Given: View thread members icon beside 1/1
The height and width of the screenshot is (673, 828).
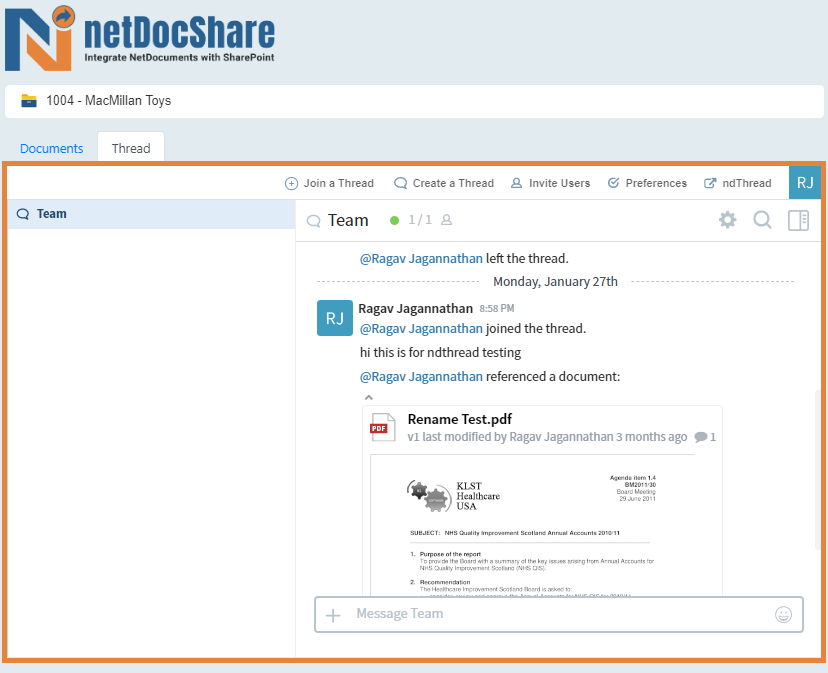Looking at the screenshot, I should (447, 220).
